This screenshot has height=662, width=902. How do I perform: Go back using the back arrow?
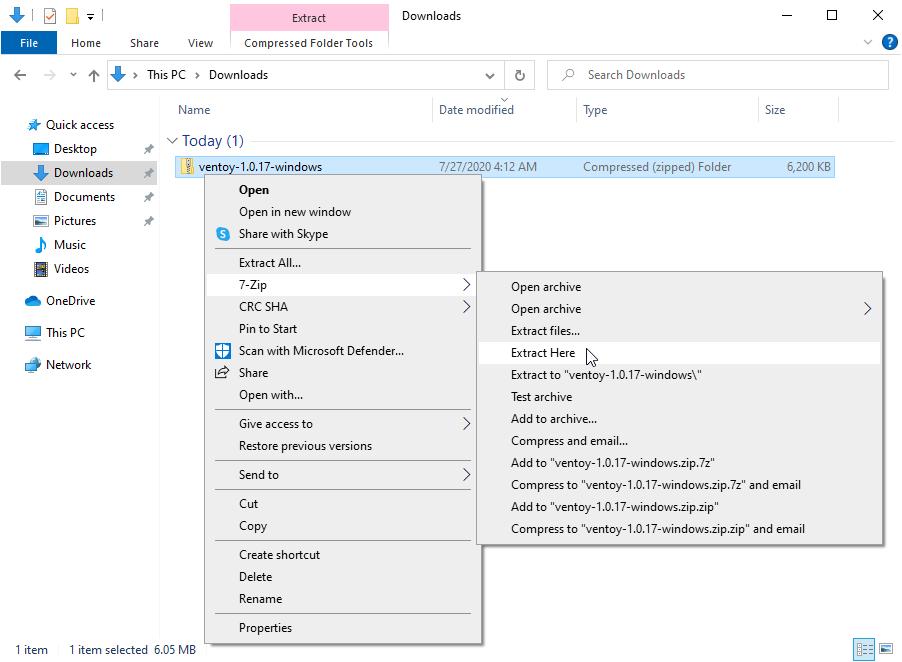pyautogui.click(x=20, y=74)
